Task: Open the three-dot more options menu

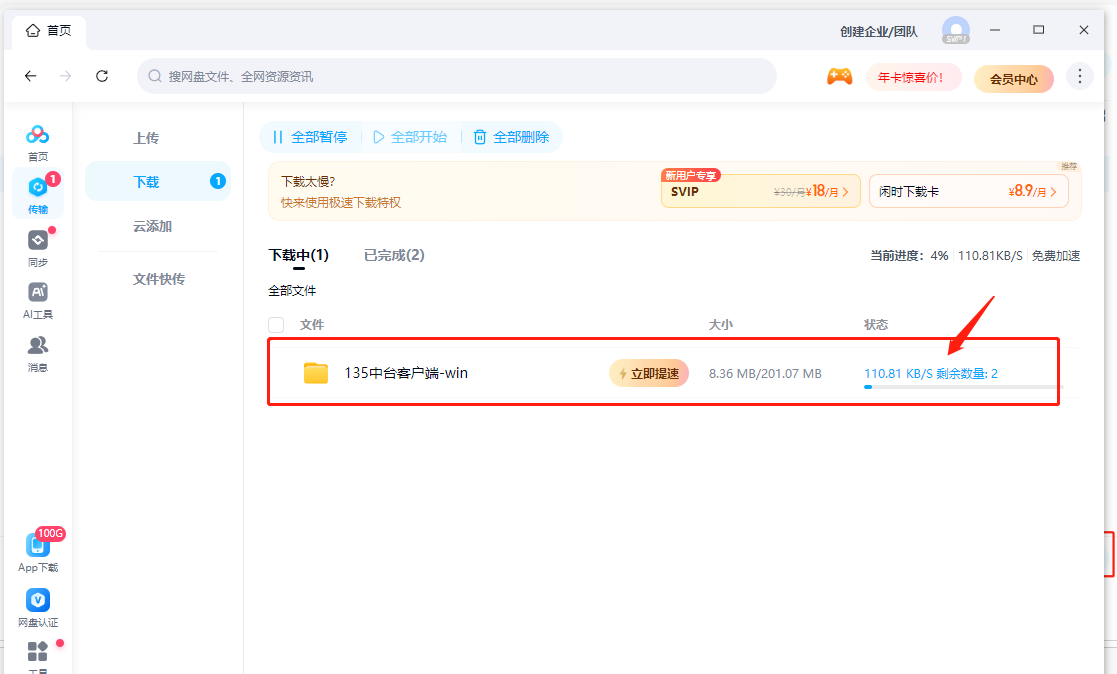Action: coord(1079,76)
